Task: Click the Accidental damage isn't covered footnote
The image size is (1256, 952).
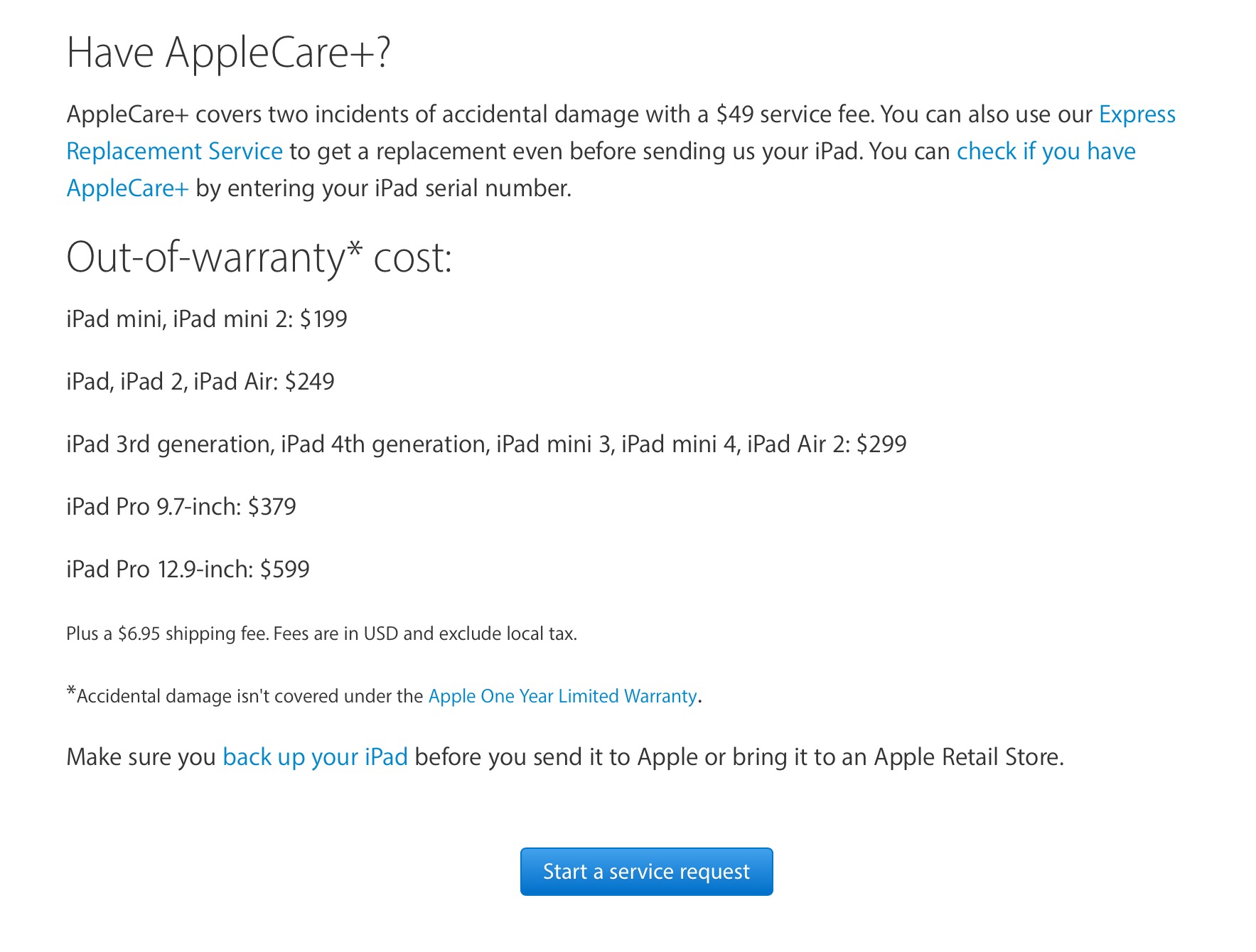Action: tap(384, 695)
